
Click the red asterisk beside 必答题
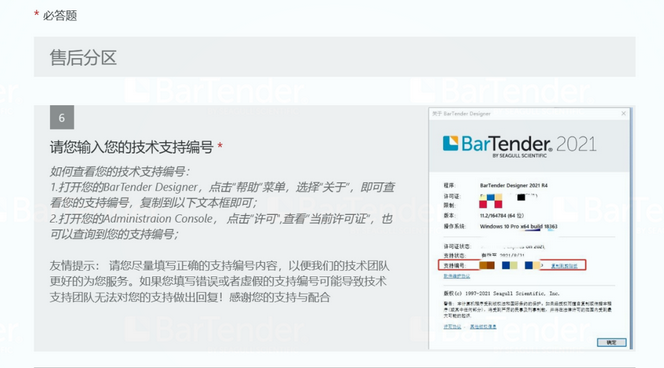pyautogui.click(x=36, y=14)
